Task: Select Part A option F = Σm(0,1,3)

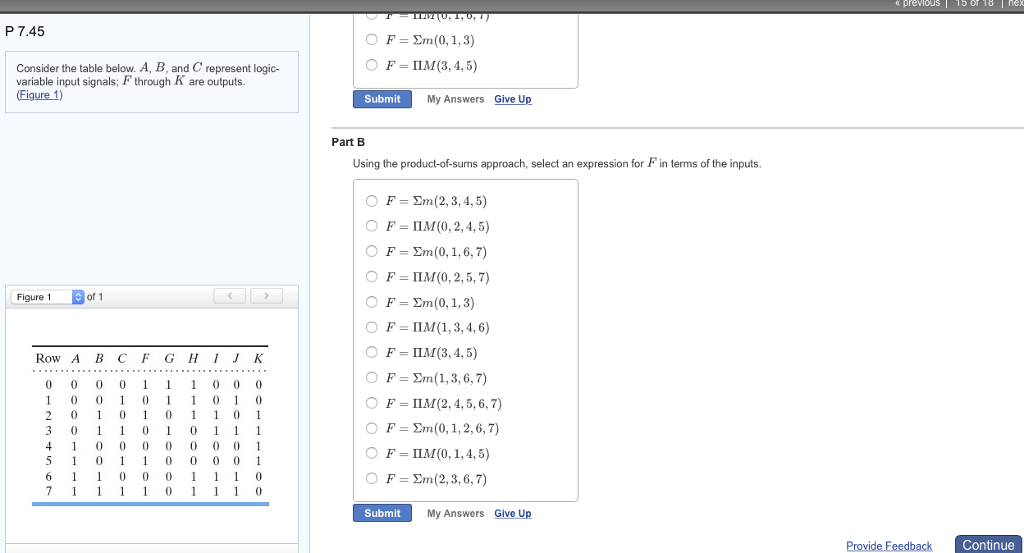Action: tap(371, 40)
